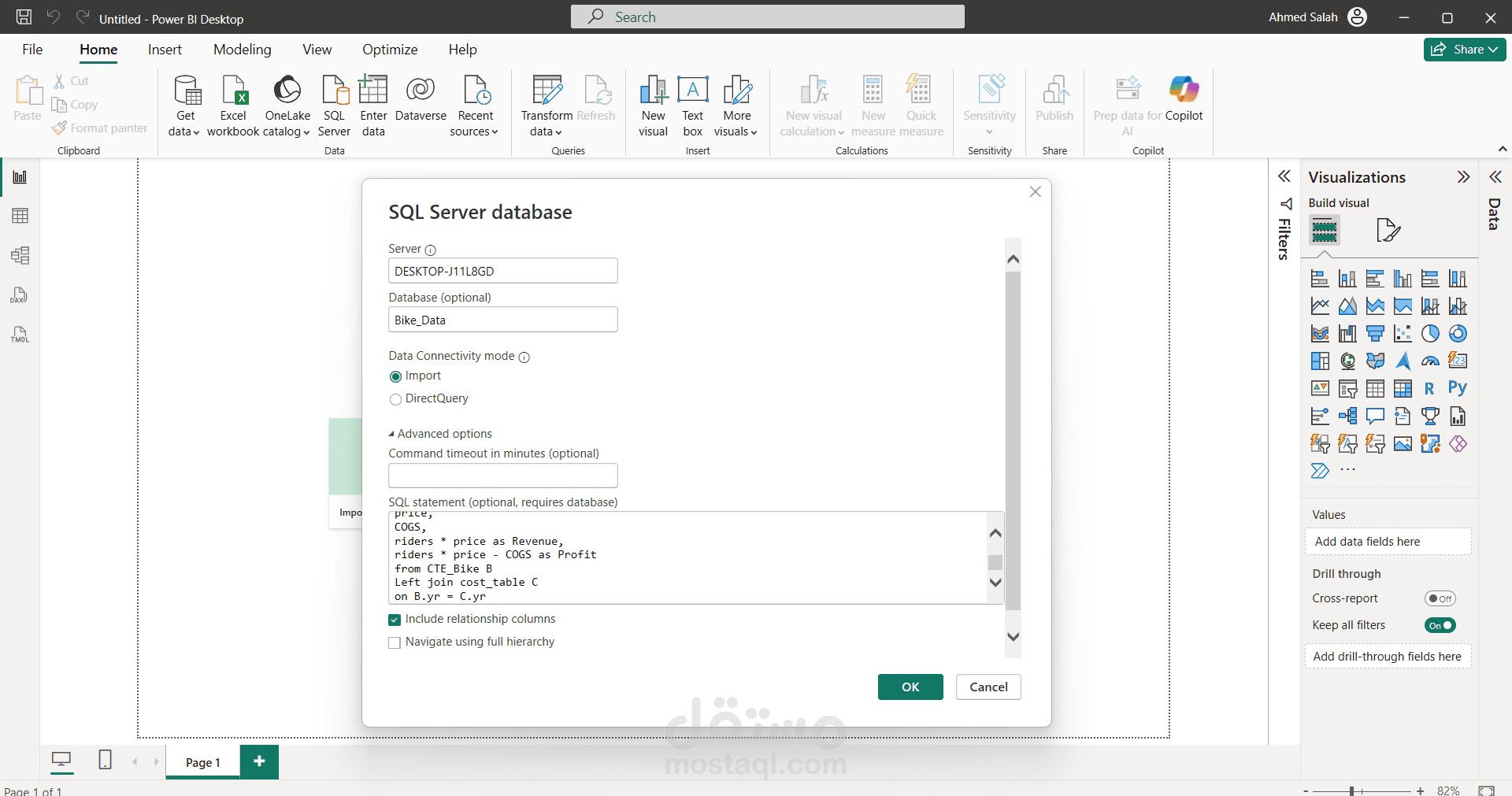Expand the Filters pane

click(x=1284, y=176)
